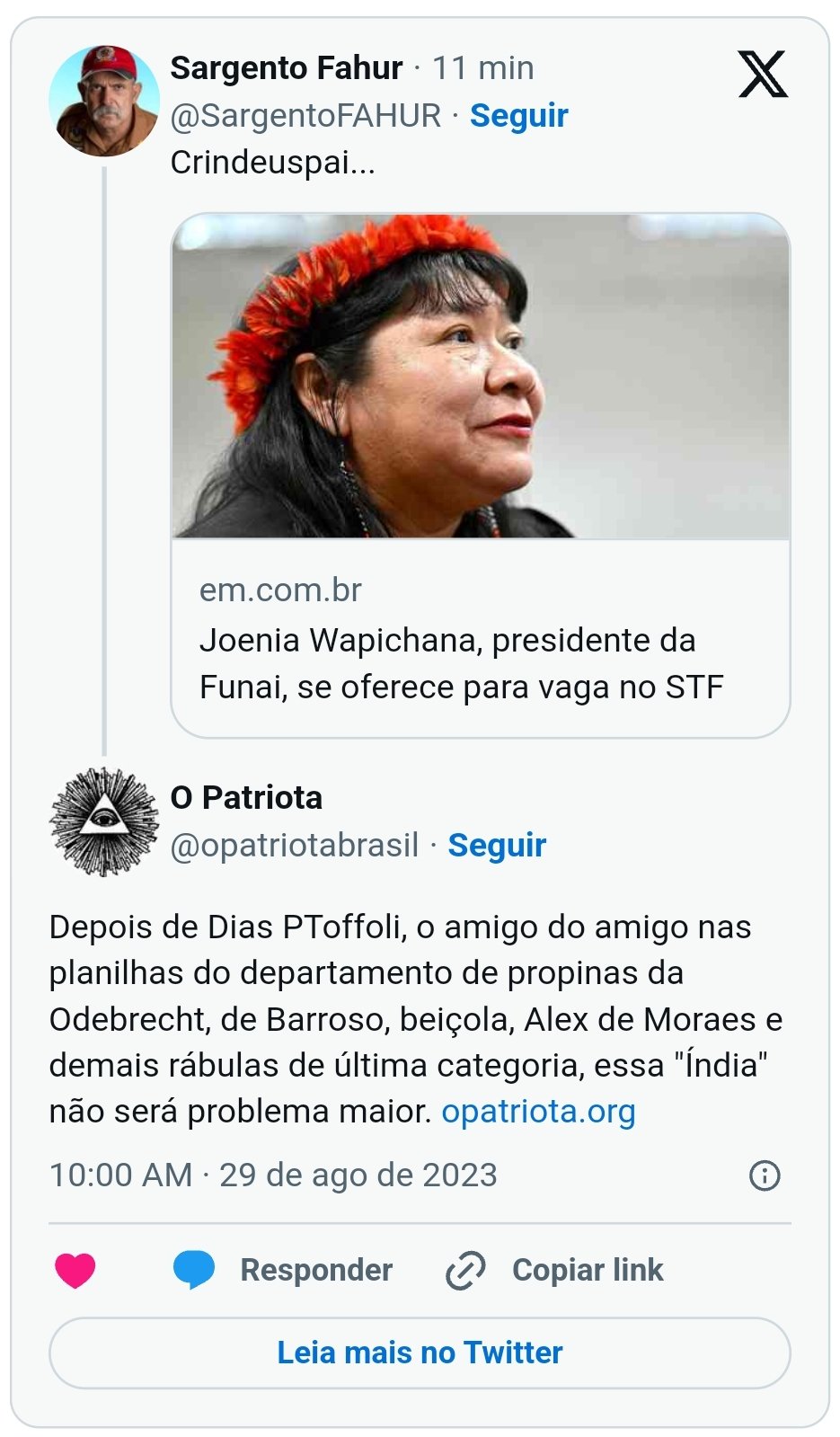Click Seguir next to @opatriotabrasil
The image size is (840, 1437).
pos(497,846)
